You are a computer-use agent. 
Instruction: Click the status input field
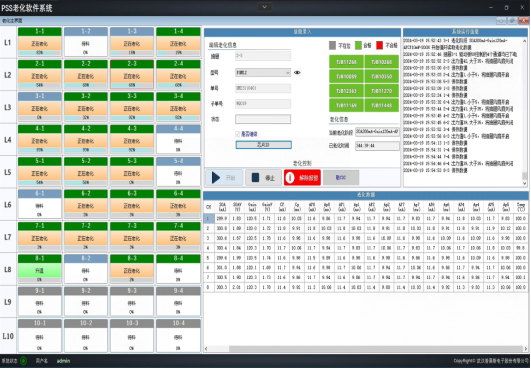pos(263,119)
